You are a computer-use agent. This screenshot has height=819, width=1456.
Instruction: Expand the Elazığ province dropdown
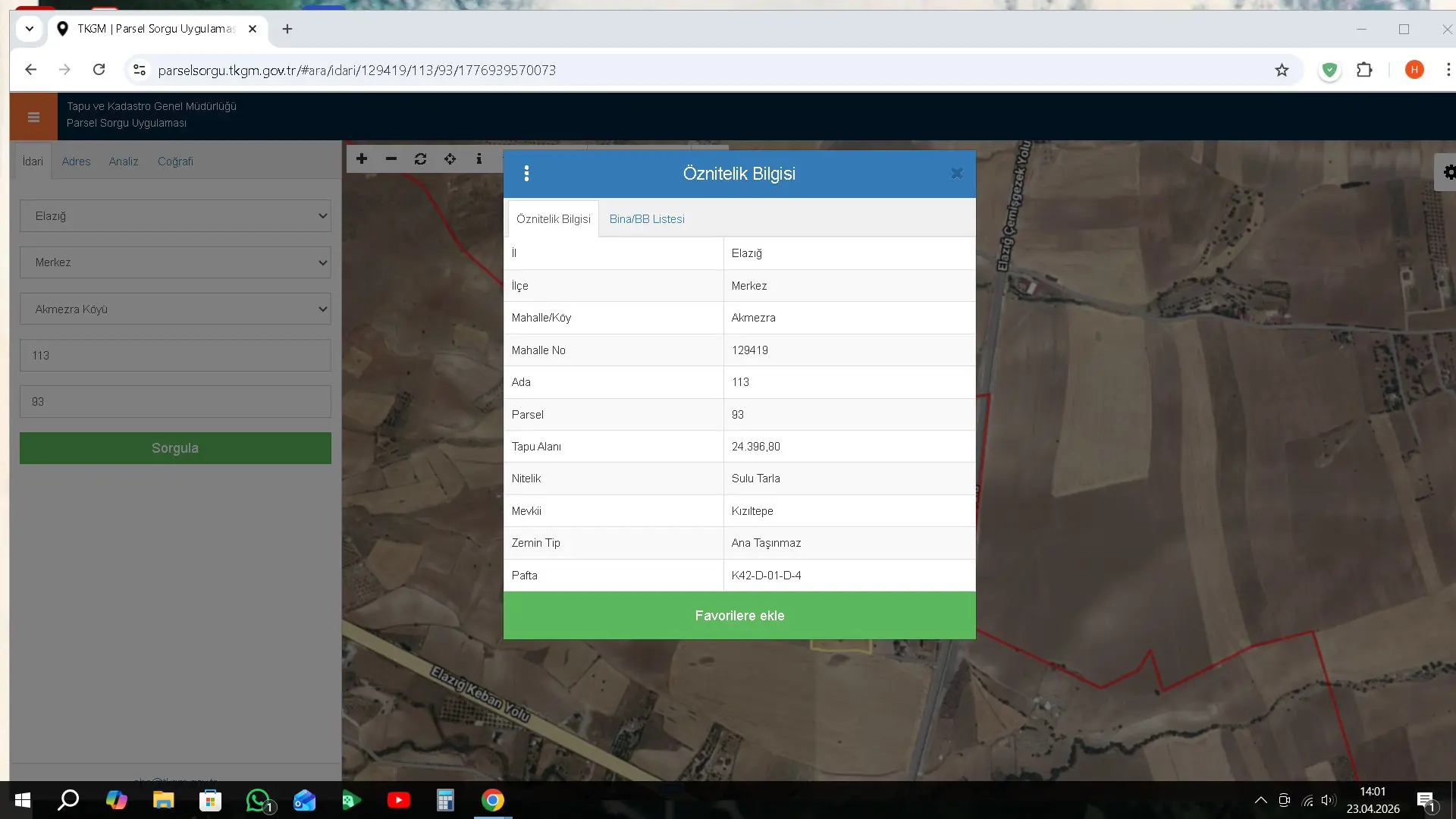[x=175, y=216]
